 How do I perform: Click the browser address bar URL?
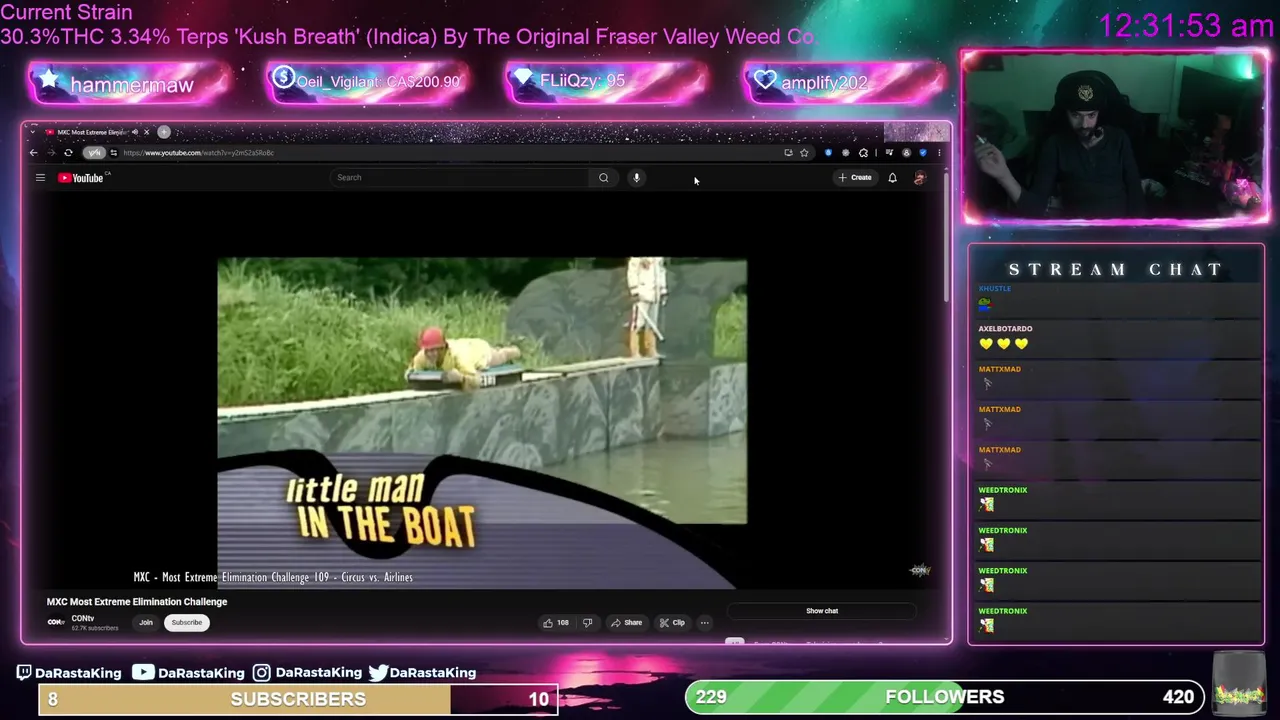[x=198, y=153]
